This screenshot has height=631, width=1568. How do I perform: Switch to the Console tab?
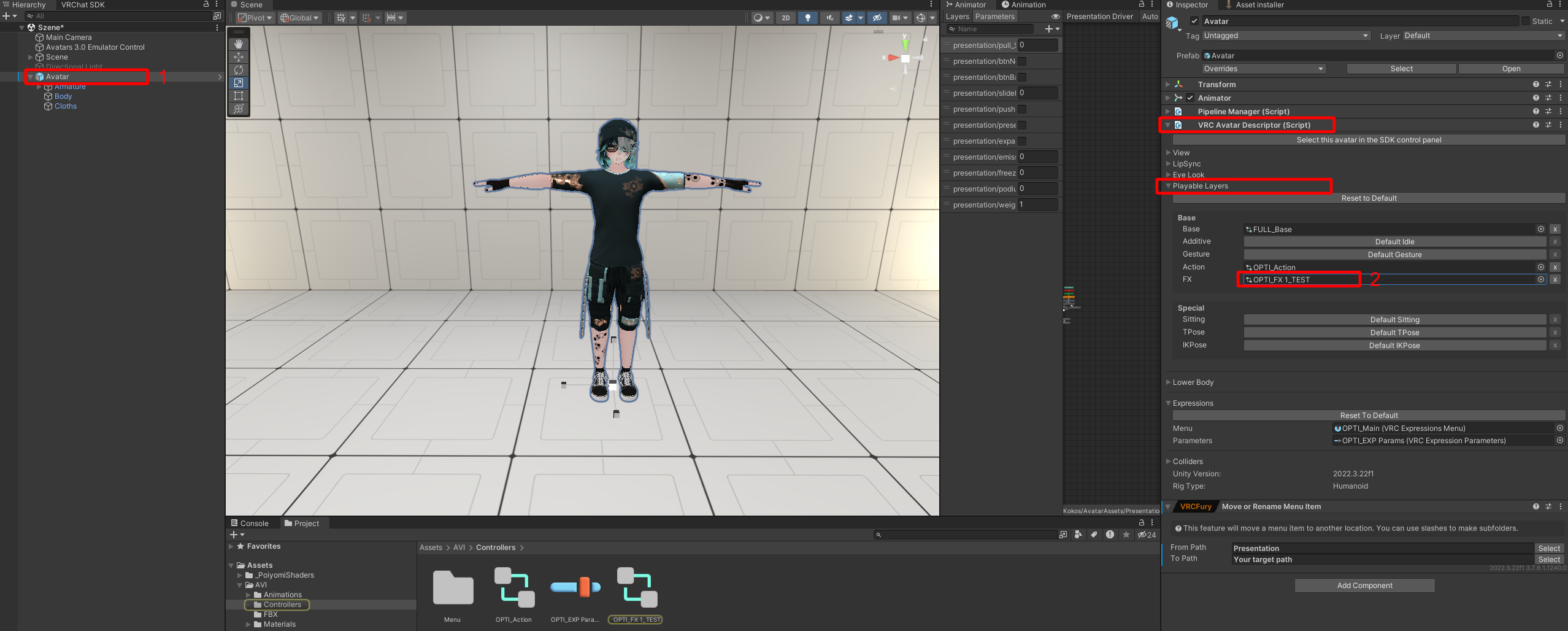[250, 524]
